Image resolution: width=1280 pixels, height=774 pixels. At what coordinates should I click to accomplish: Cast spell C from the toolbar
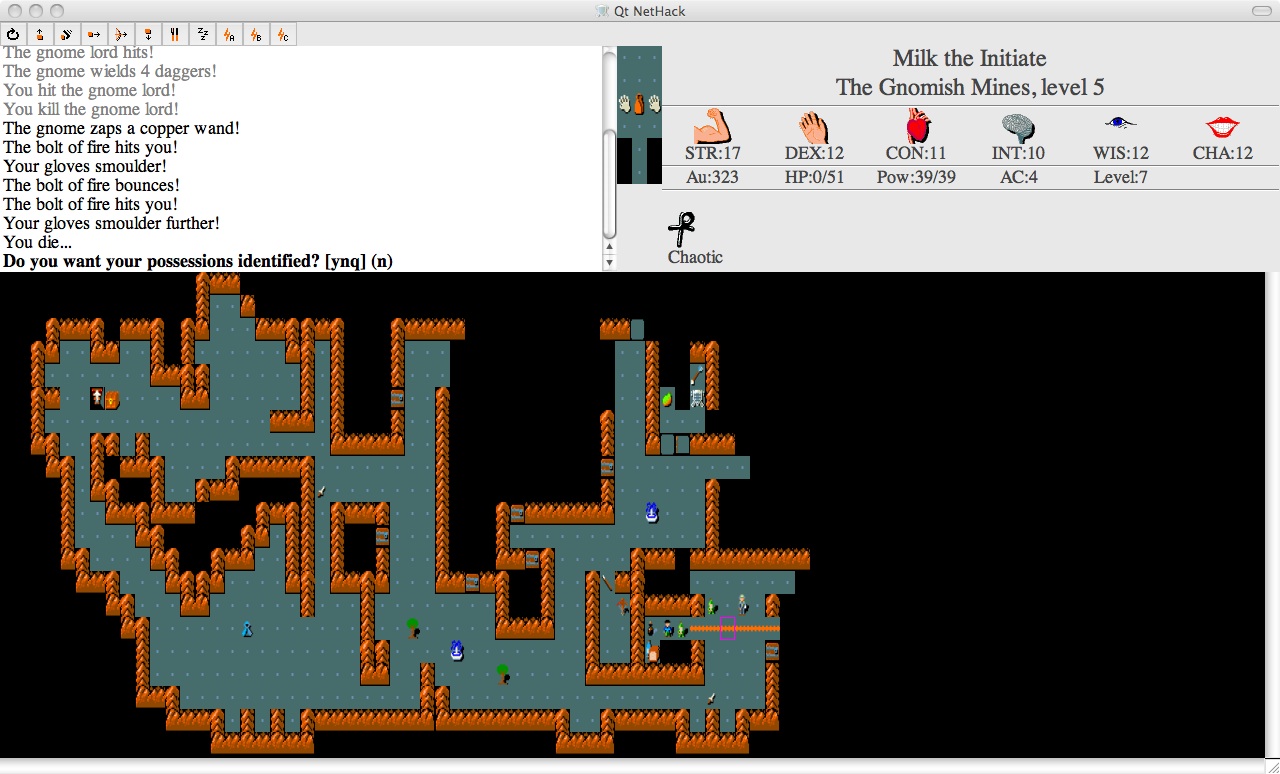[284, 34]
